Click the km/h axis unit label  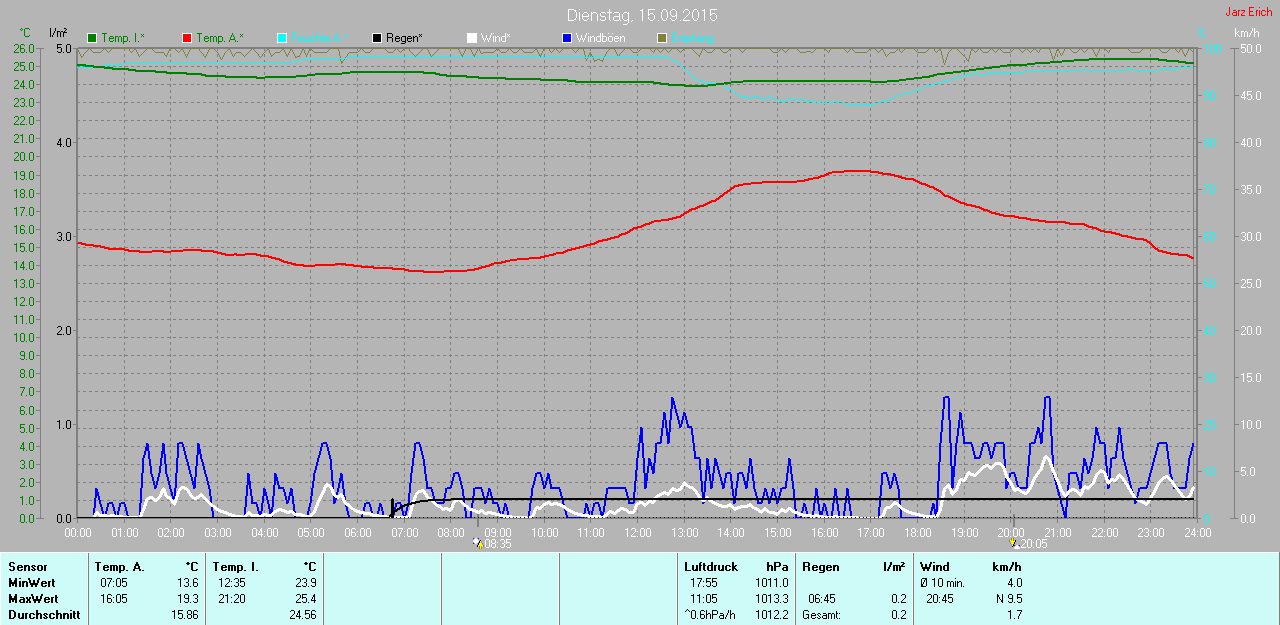click(1246, 33)
